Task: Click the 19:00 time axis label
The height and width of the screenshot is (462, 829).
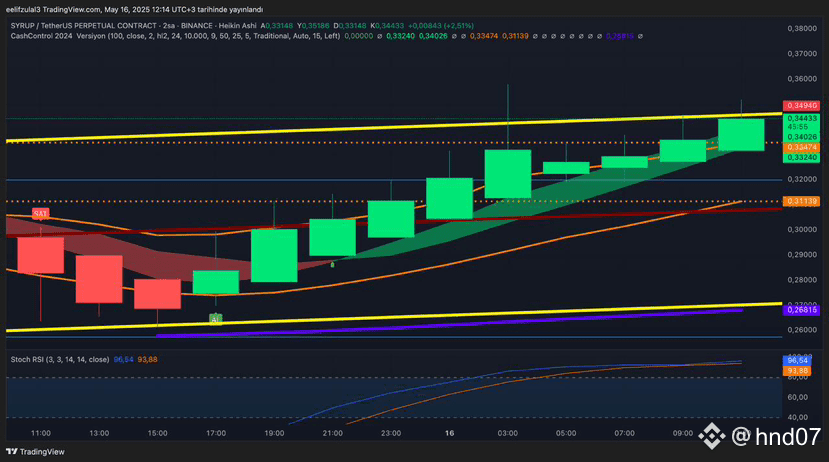Action: (274, 433)
